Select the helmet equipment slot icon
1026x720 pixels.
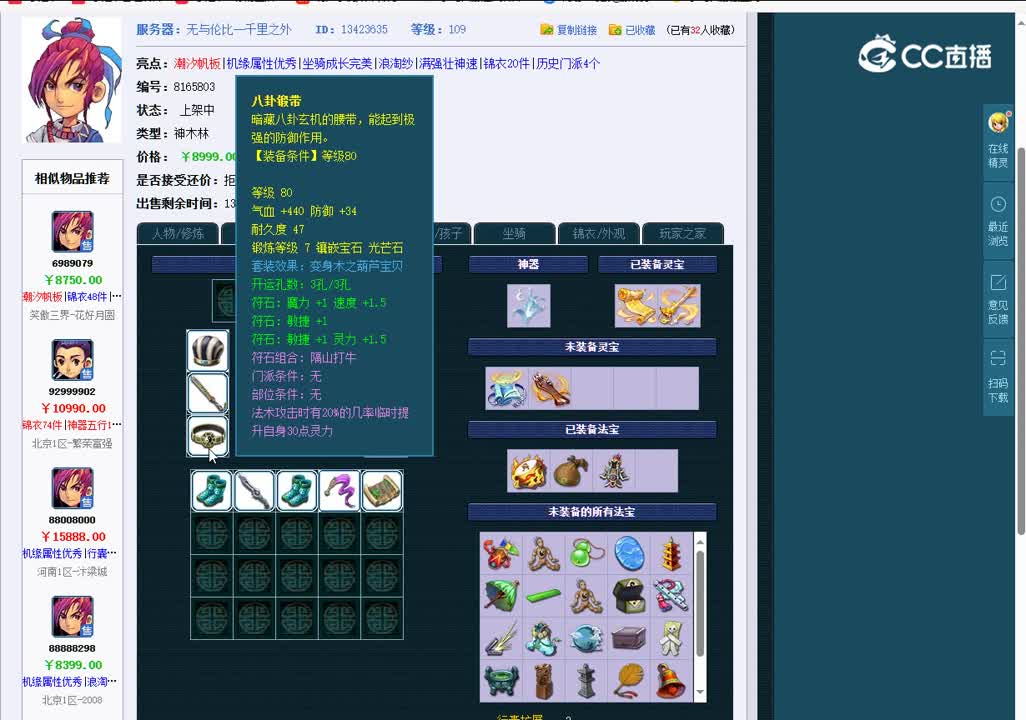click(x=207, y=350)
